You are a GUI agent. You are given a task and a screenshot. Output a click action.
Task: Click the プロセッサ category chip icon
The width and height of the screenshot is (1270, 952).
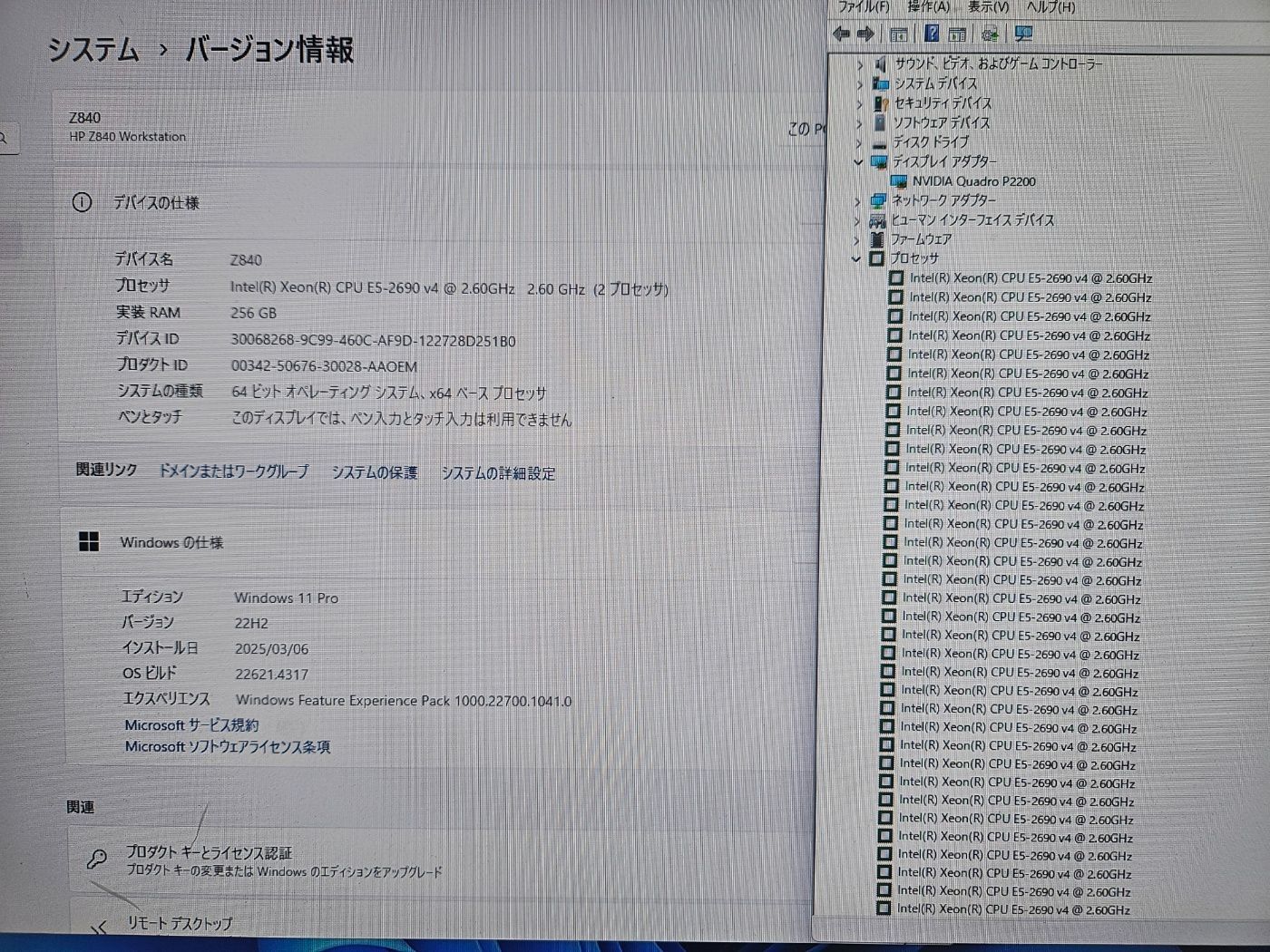[x=876, y=258]
